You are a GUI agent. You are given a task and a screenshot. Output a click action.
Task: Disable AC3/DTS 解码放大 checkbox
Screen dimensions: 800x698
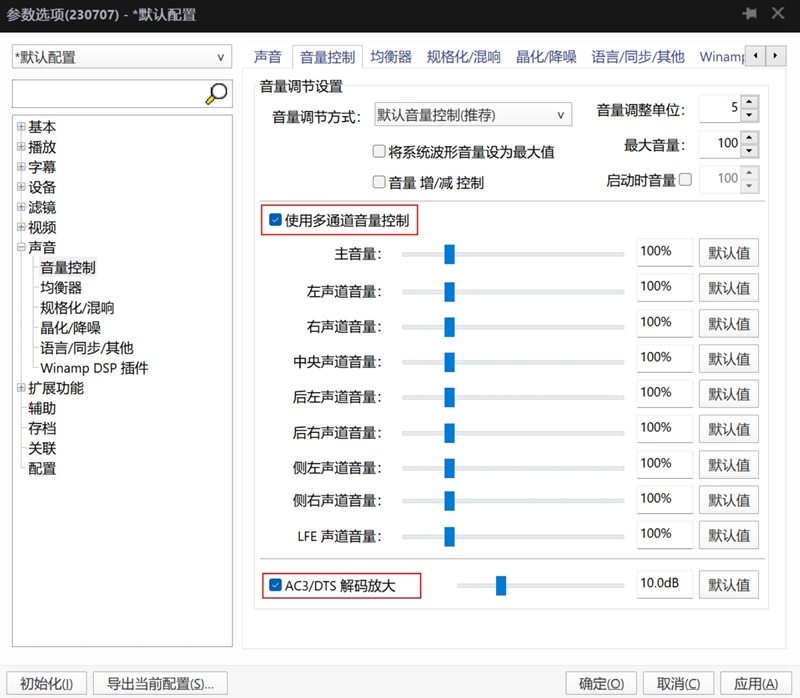[276, 585]
